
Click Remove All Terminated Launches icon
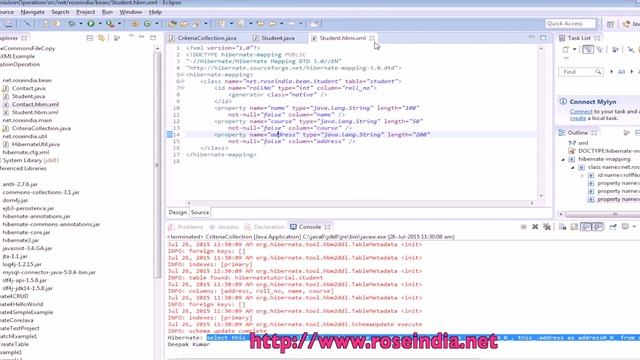[x=547, y=227]
